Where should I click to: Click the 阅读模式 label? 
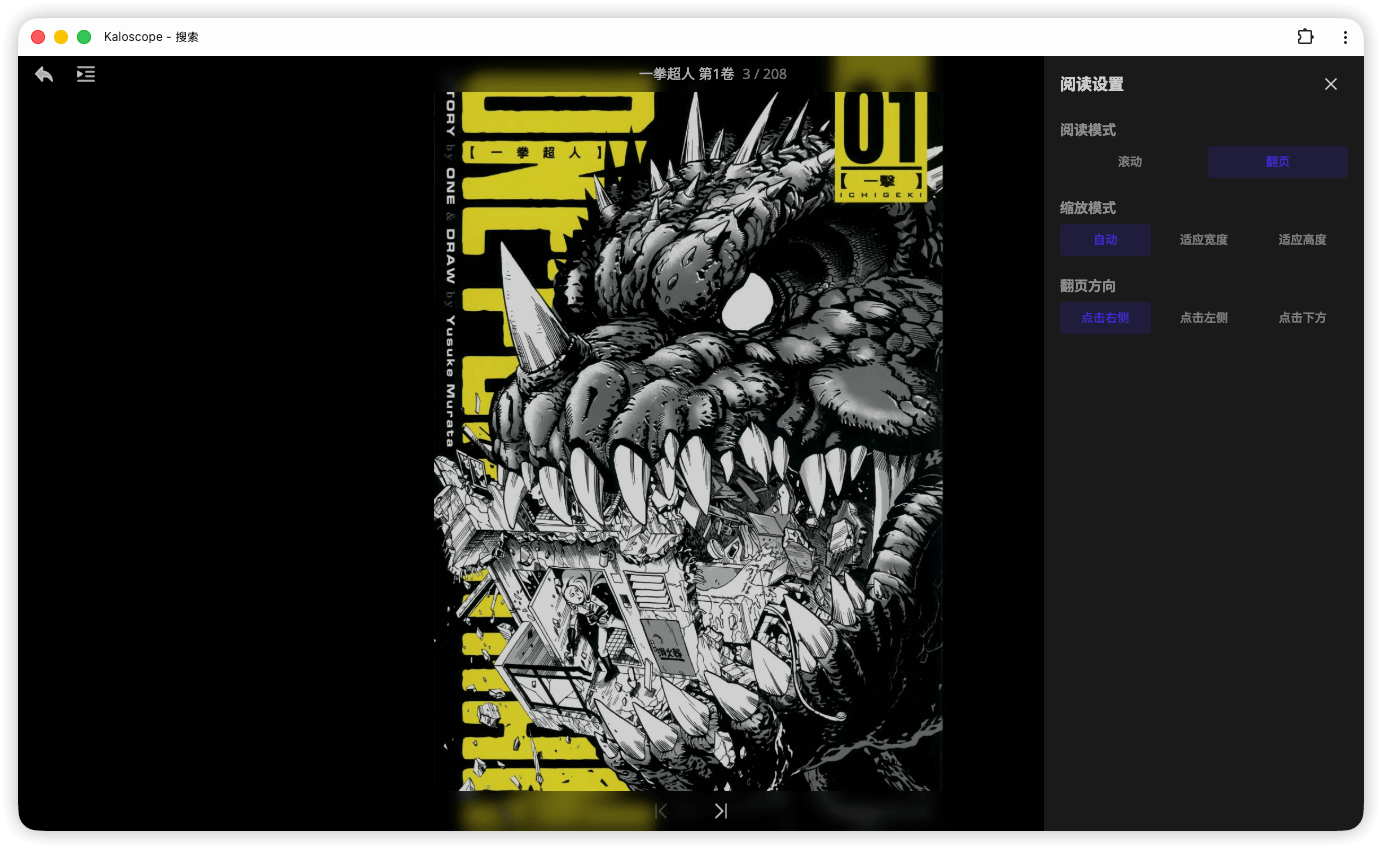(1088, 130)
